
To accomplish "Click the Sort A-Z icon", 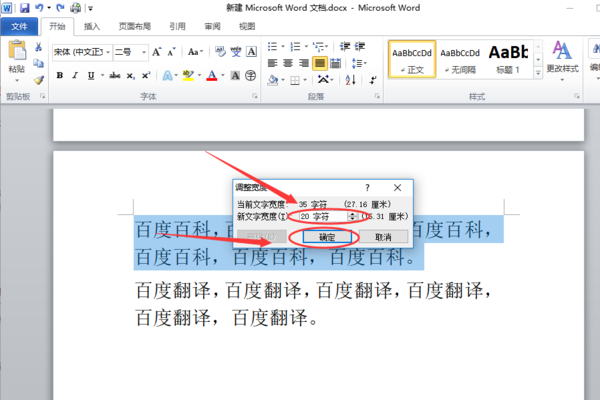I will coord(351,80).
